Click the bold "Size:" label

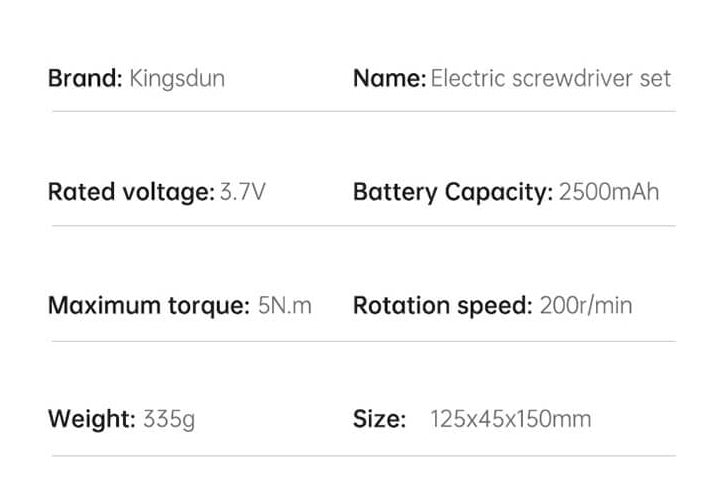[379, 419]
